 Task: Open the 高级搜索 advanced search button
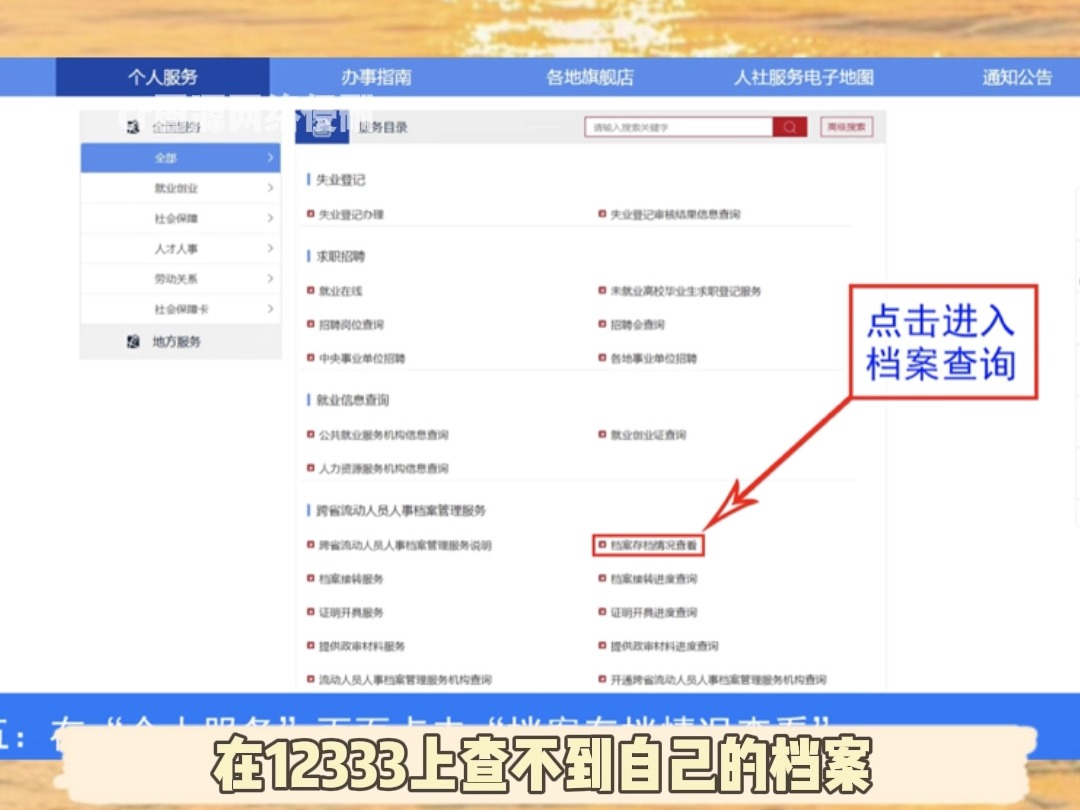[x=847, y=127]
